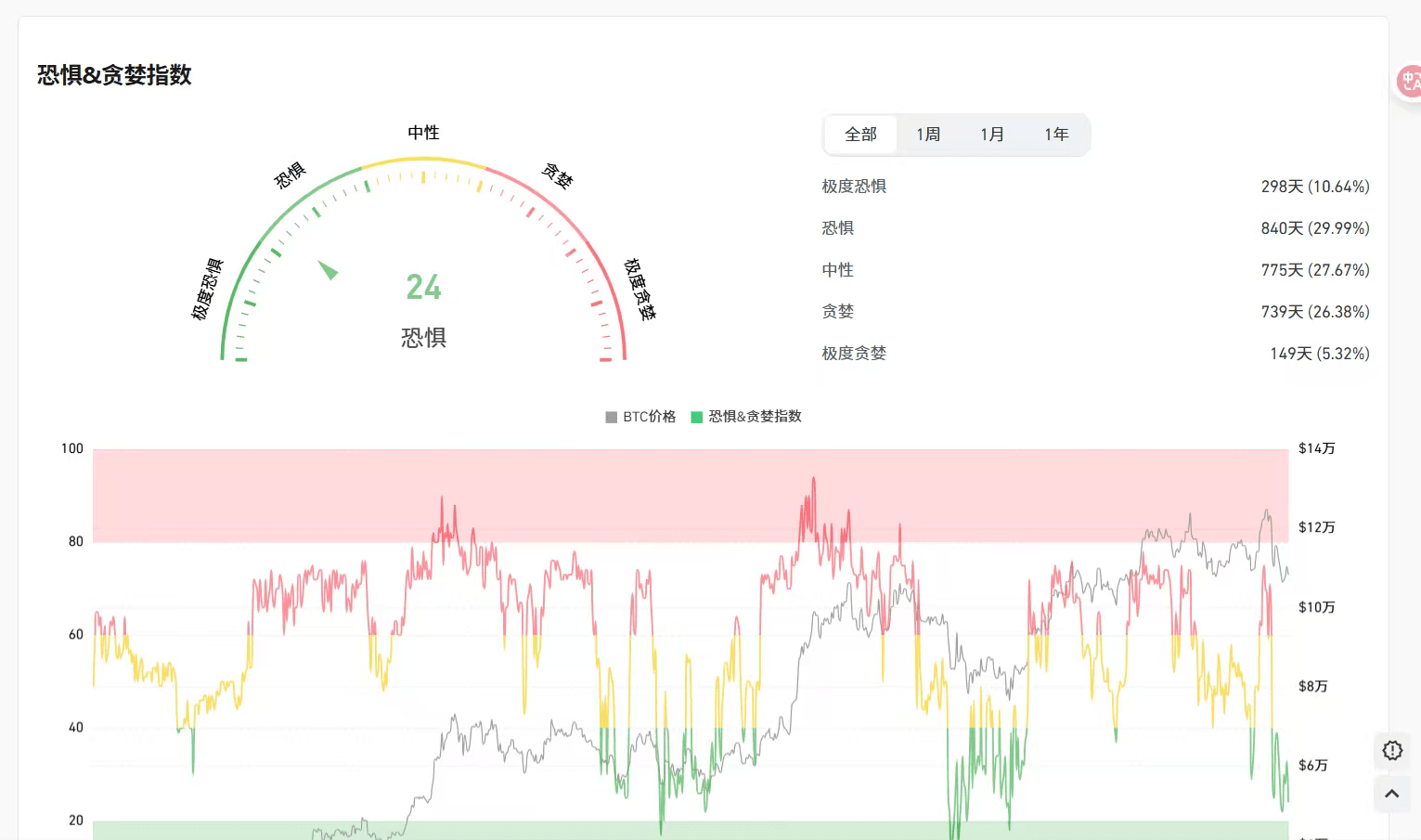Screen dimensions: 1421x840
Task: Switch to the 1年 time range tab
Action: pyautogui.click(x=1056, y=135)
